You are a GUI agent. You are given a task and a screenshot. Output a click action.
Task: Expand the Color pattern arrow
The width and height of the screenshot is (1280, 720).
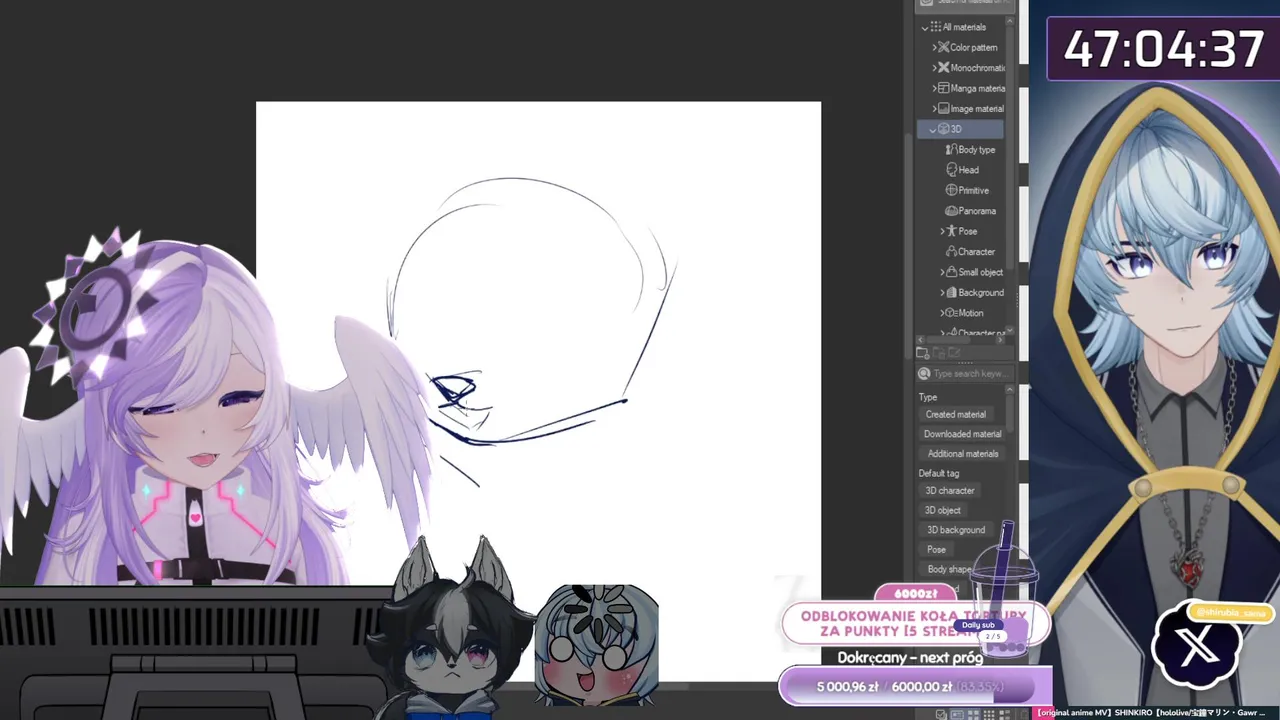935,48
